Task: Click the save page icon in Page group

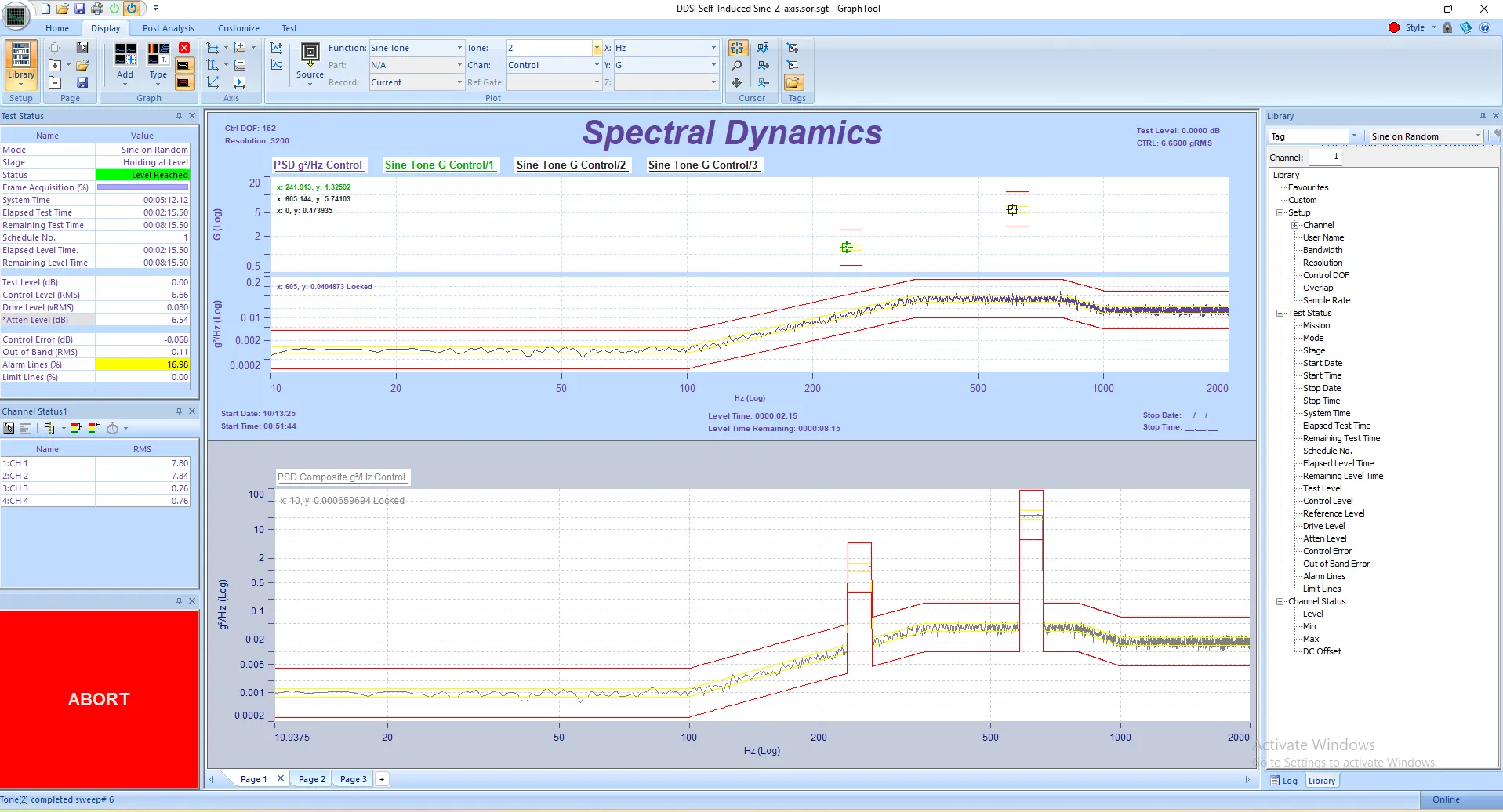Action: tap(82, 82)
